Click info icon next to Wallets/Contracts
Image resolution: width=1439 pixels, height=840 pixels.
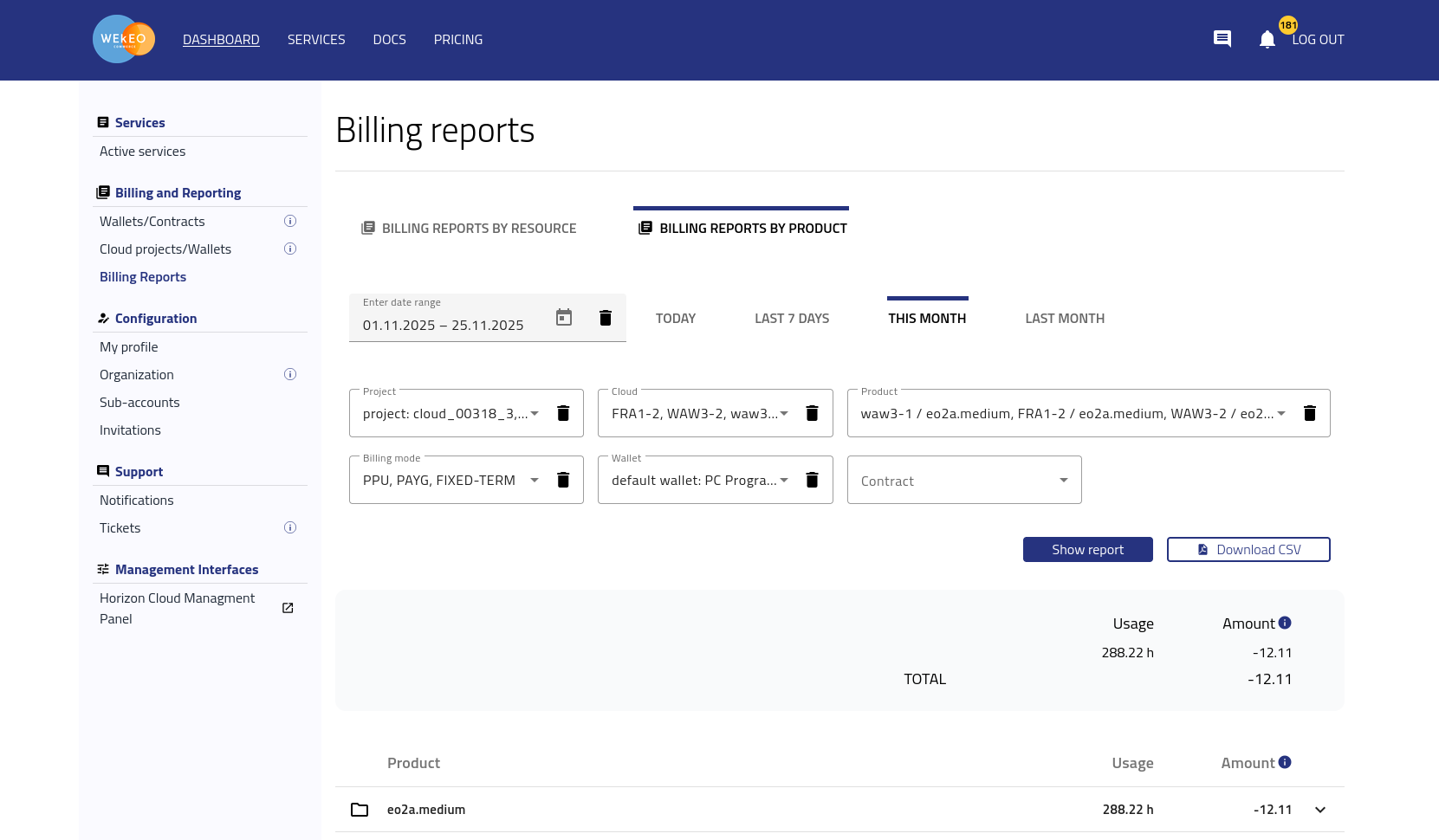tap(290, 222)
